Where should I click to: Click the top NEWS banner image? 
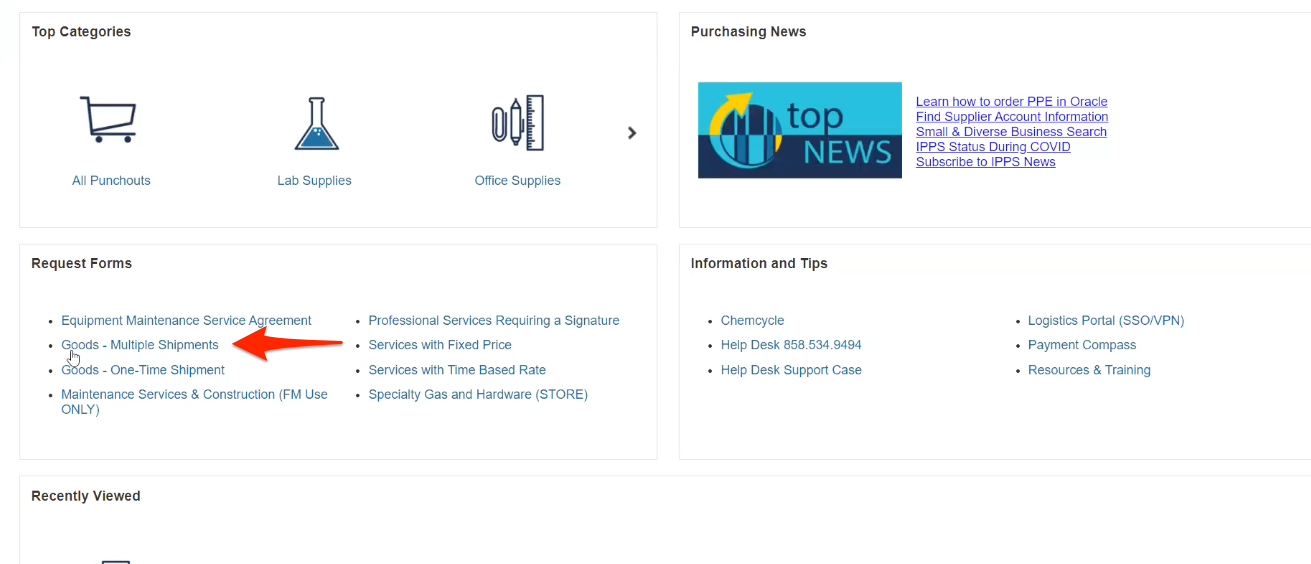(x=800, y=130)
